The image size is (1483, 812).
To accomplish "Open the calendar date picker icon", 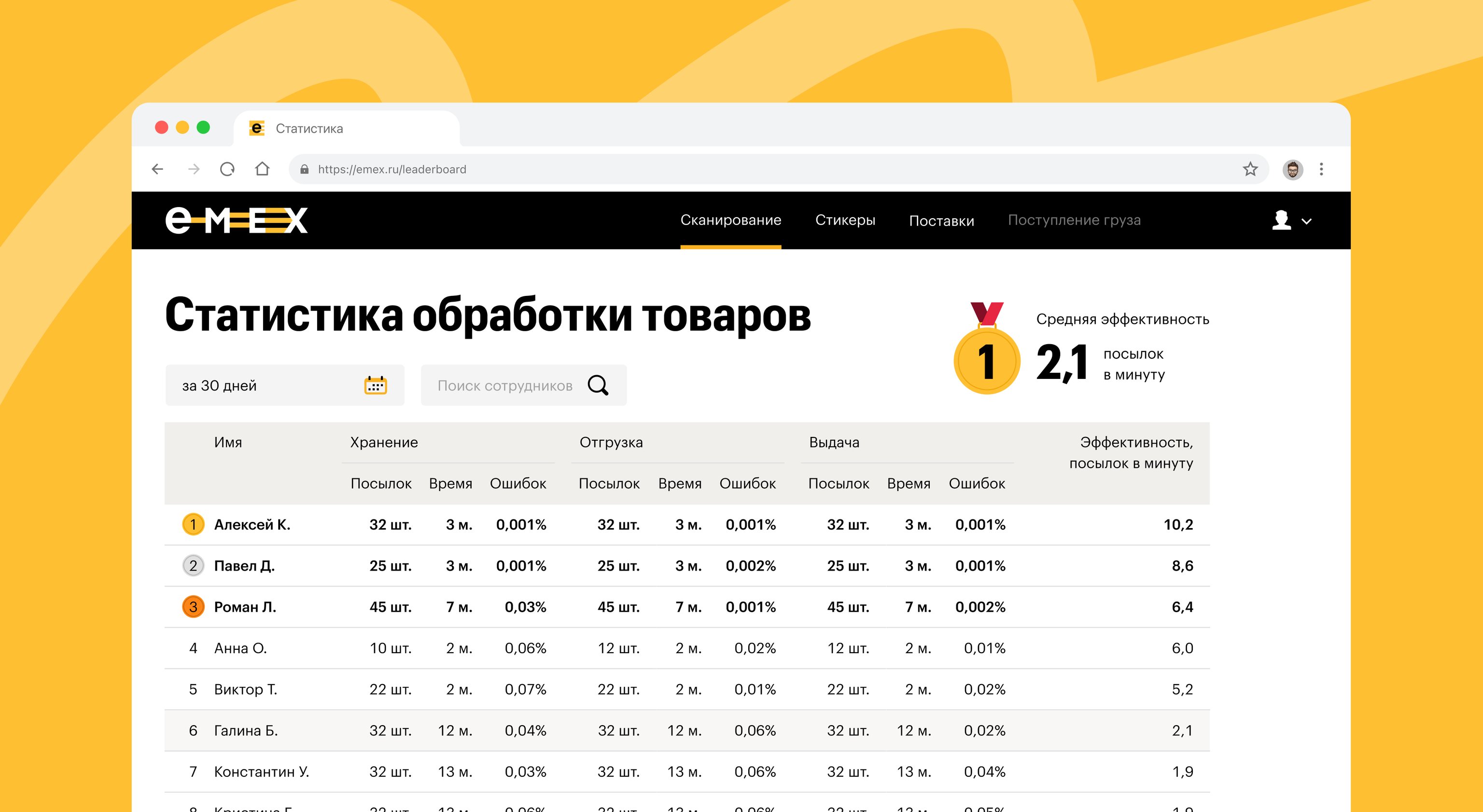I will 376,385.
